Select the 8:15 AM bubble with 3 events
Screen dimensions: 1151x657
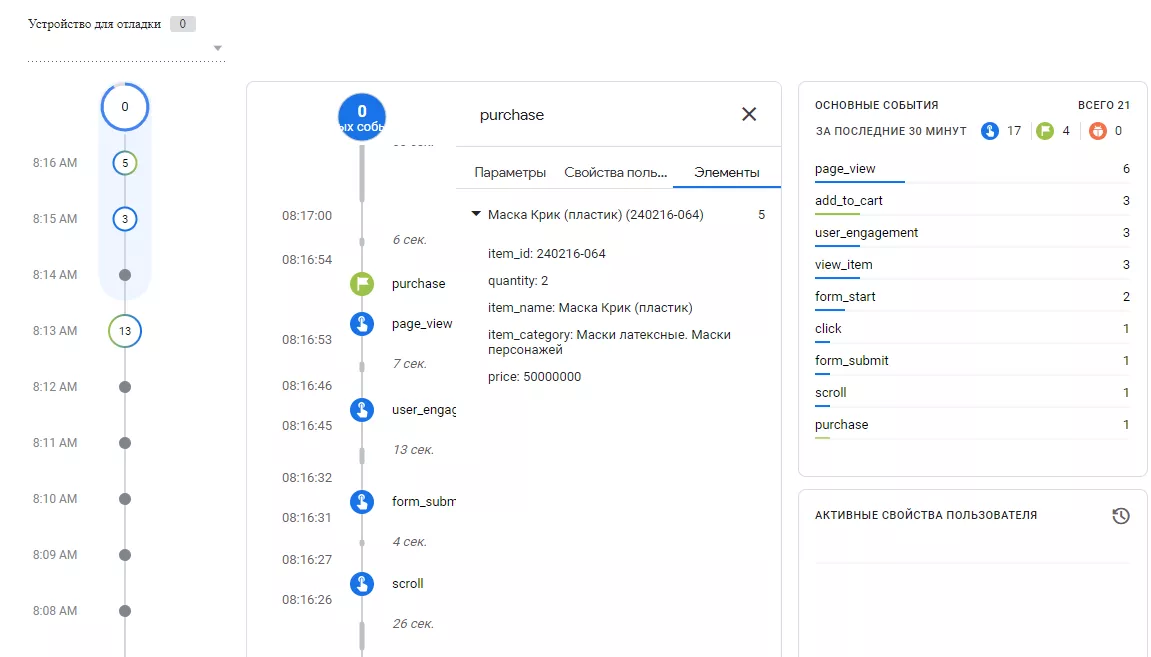[x=125, y=219]
